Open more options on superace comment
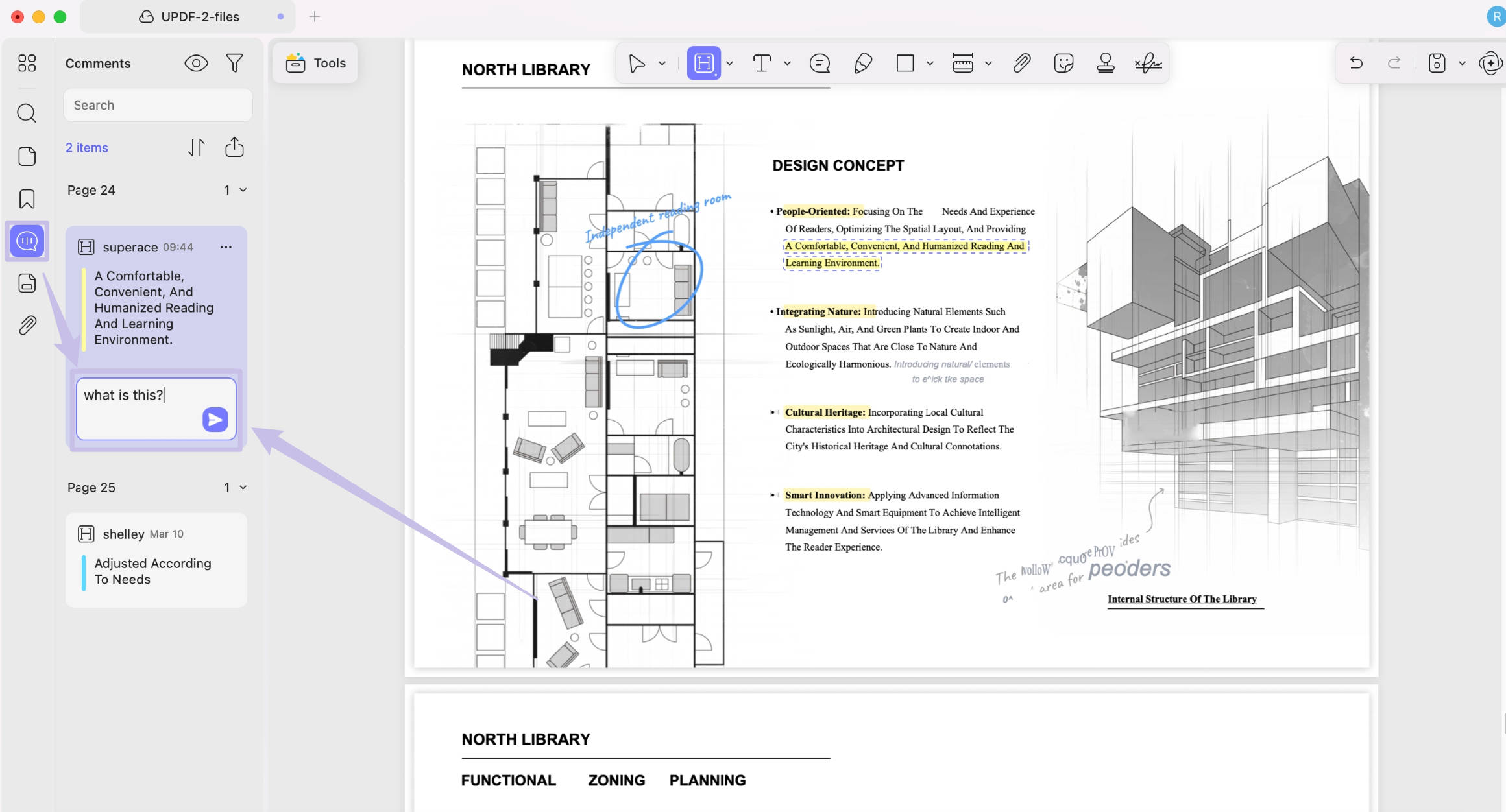This screenshot has height=812, width=1506. coord(226,247)
